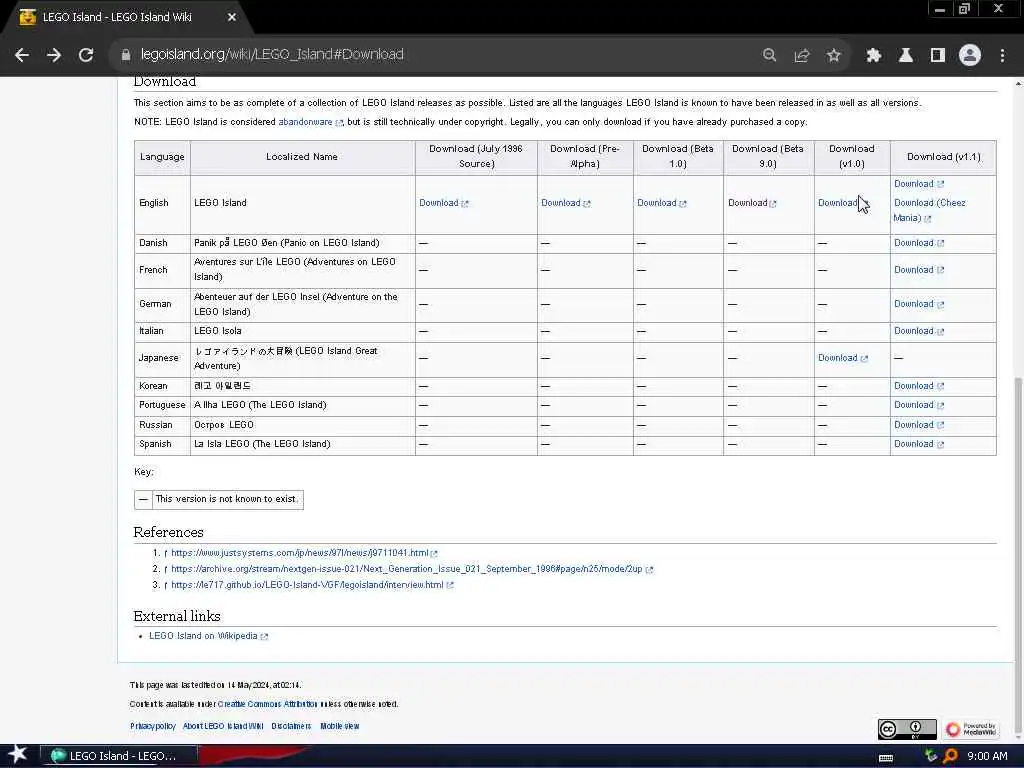Download the Portuguese v1.1 version

[x=919, y=405]
